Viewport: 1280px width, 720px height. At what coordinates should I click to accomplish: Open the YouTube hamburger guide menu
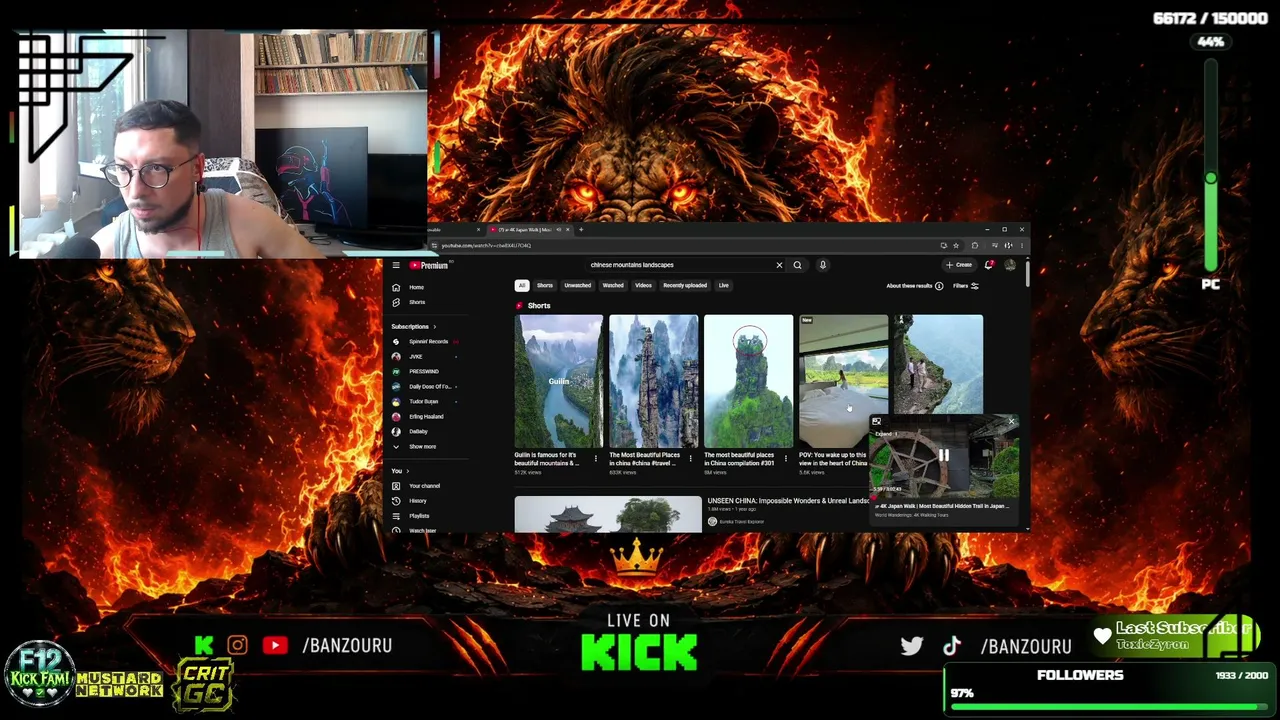click(396, 265)
